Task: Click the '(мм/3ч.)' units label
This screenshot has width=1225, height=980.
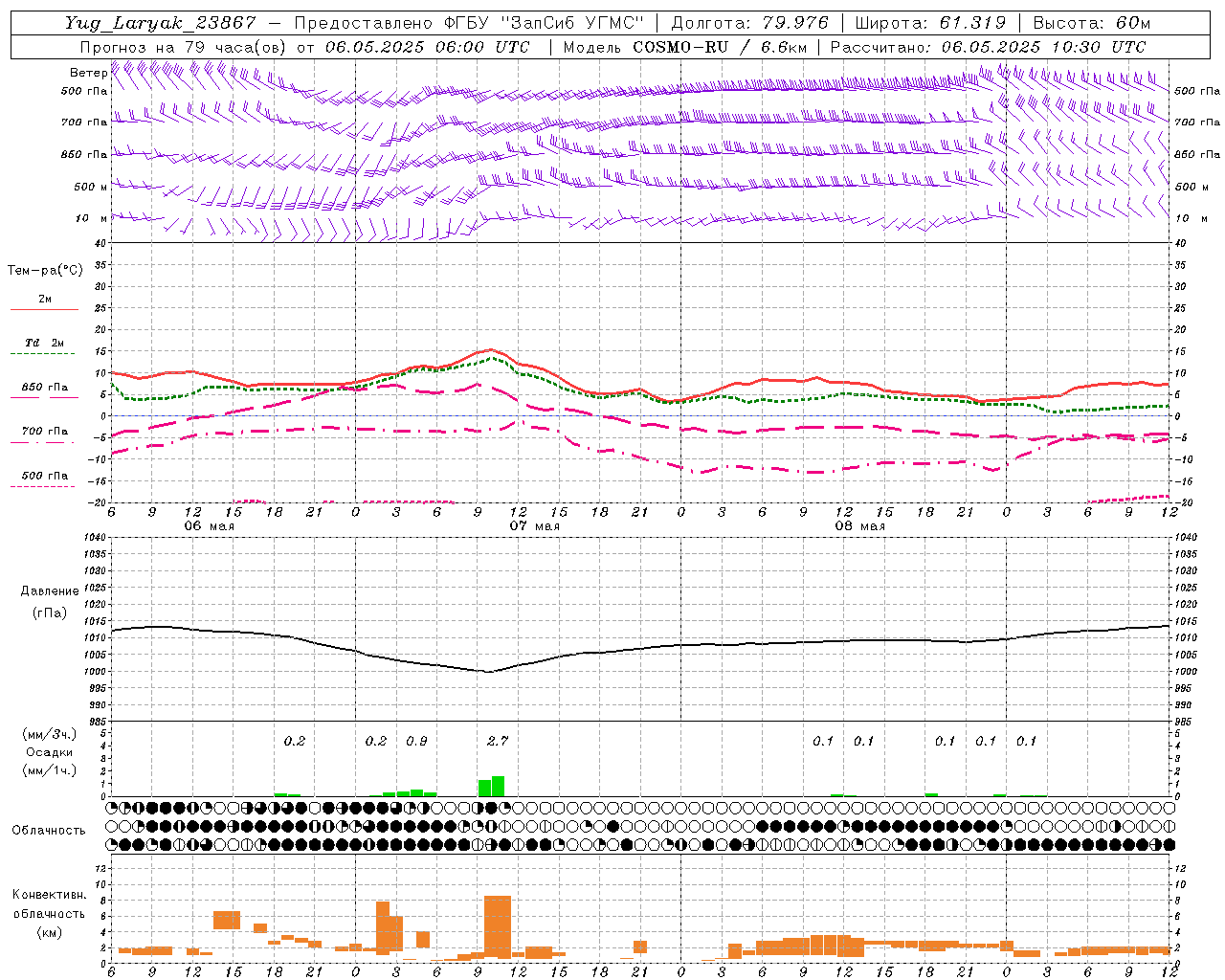Action: 50,734
